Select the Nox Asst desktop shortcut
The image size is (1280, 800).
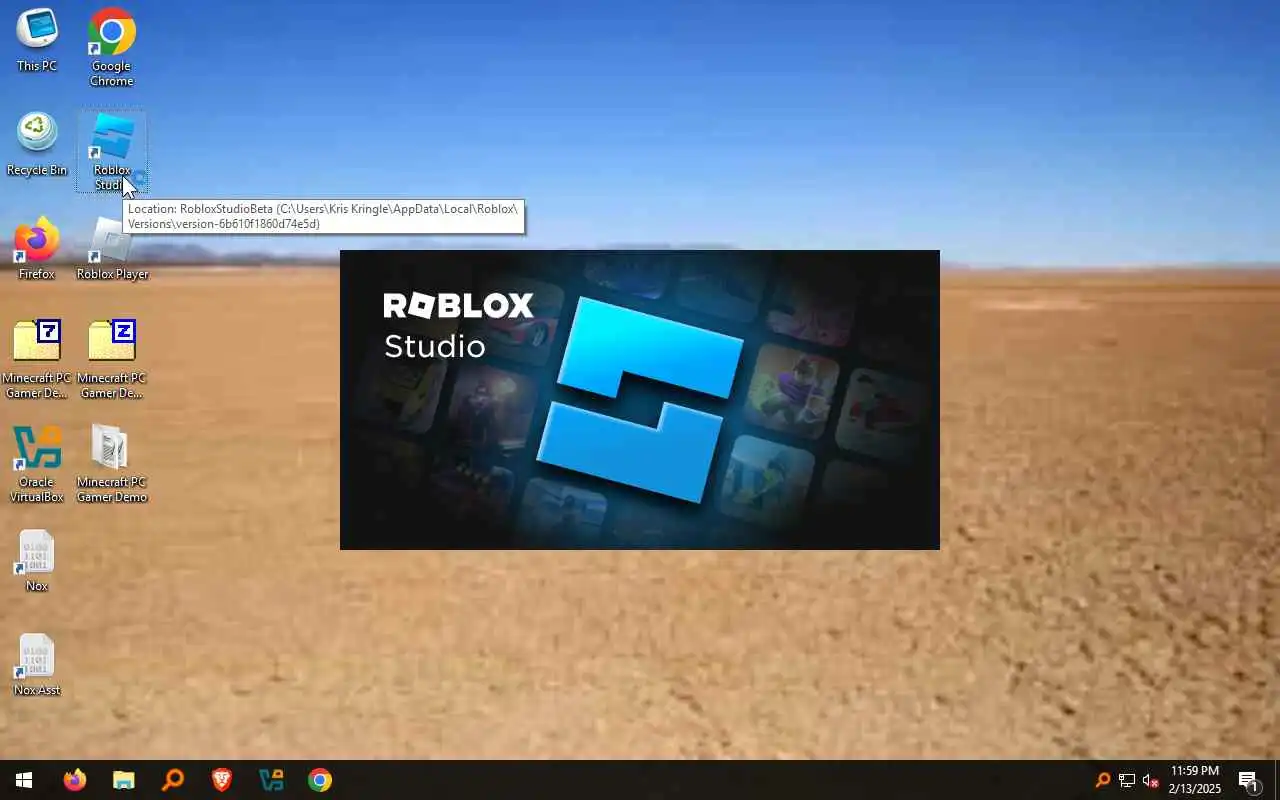pyautogui.click(x=37, y=665)
